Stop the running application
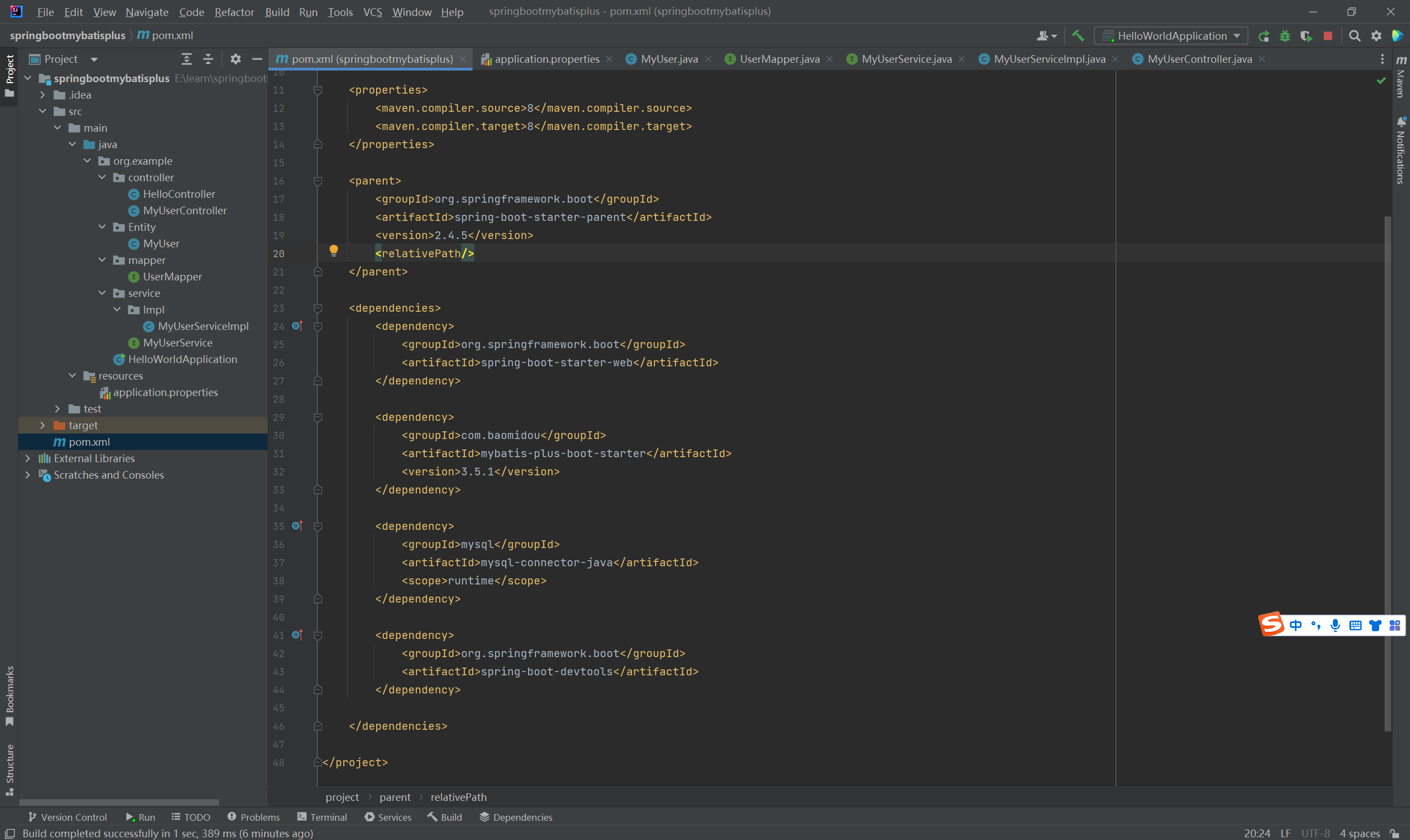Image resolution: width=1410 pixels, height=840 pixels. click(x=1327, y=36)
